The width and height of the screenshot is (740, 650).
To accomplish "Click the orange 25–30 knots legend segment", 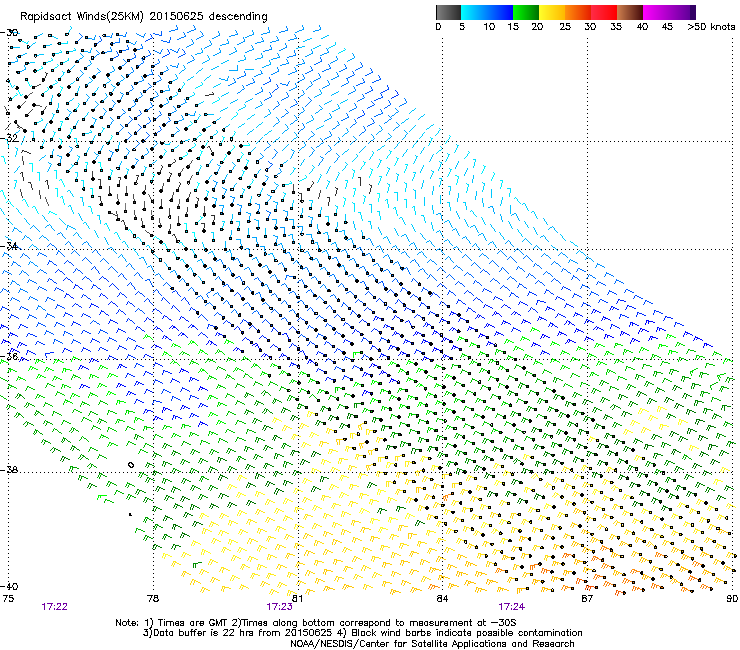I will click(578, 12).
